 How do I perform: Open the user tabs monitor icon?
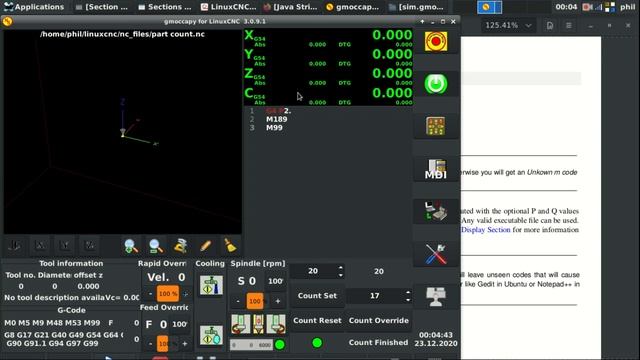coord(436,296)
